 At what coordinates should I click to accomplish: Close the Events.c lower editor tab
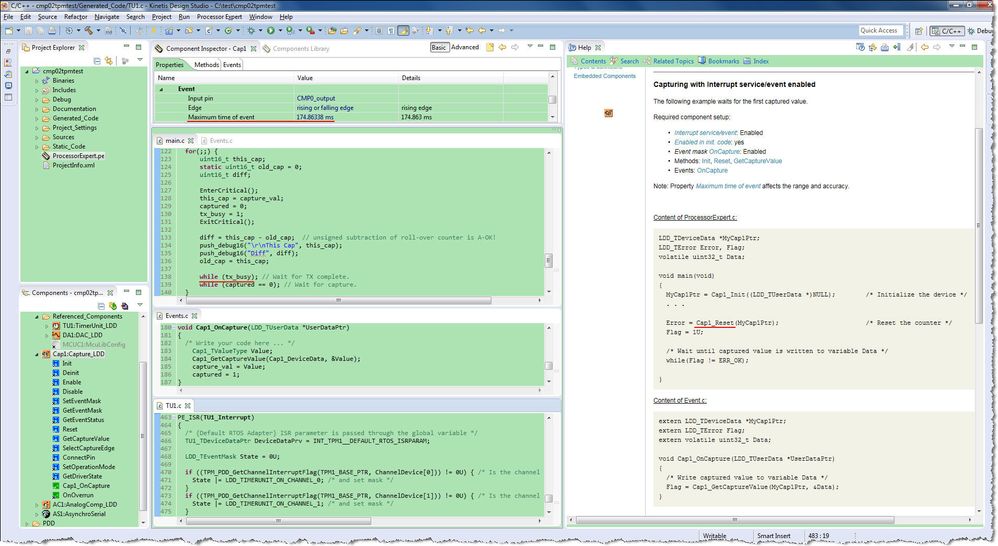194,316
